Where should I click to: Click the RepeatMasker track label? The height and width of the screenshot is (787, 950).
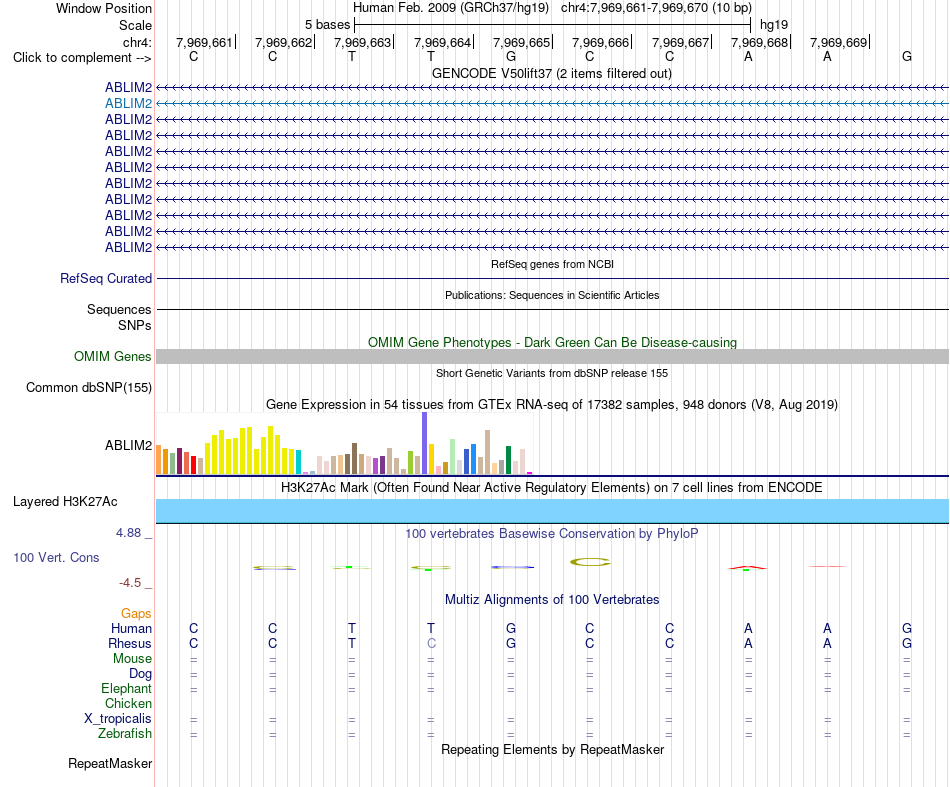coord(110,763)
